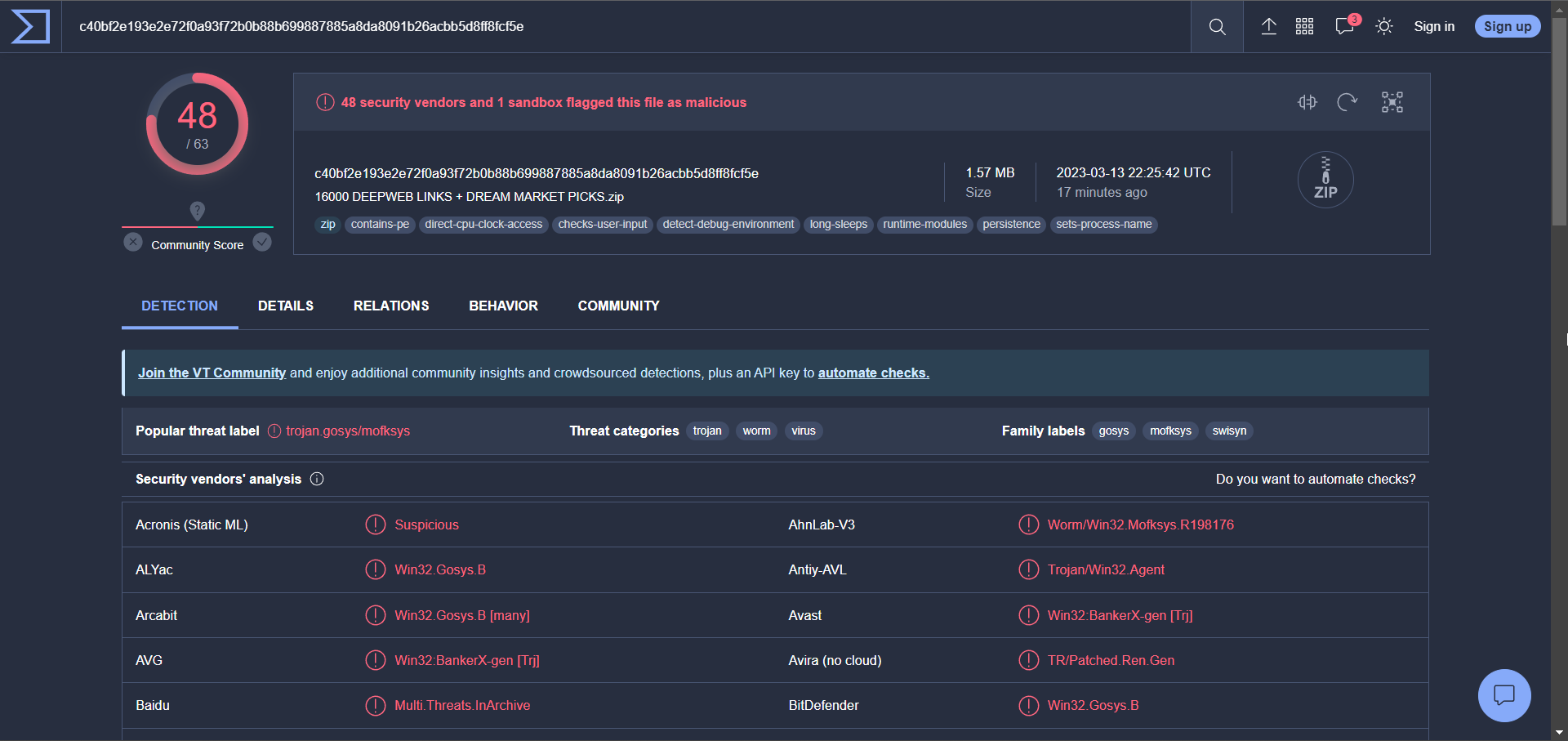The image size is (1568, 741).
Task: Click Do you want to automate checks
Action: (x=1316, y=479)
